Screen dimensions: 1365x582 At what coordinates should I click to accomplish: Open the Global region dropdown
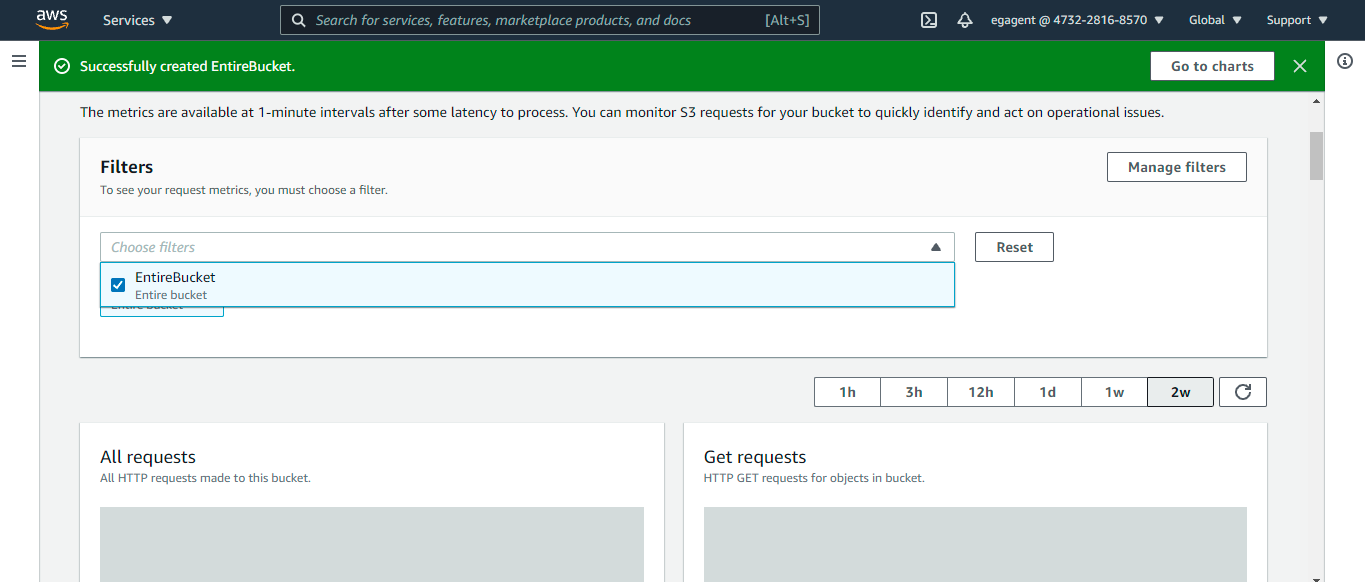click(1215, 20)
